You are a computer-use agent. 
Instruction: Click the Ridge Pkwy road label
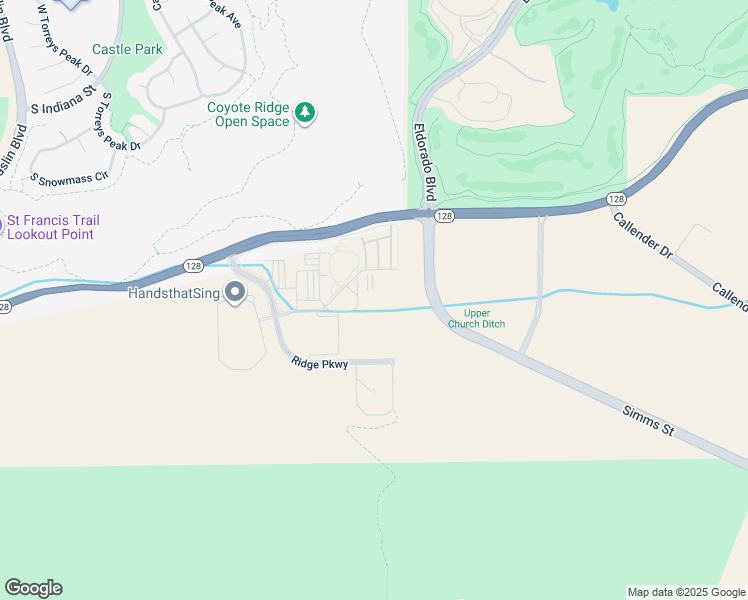(x=319, y=363)
